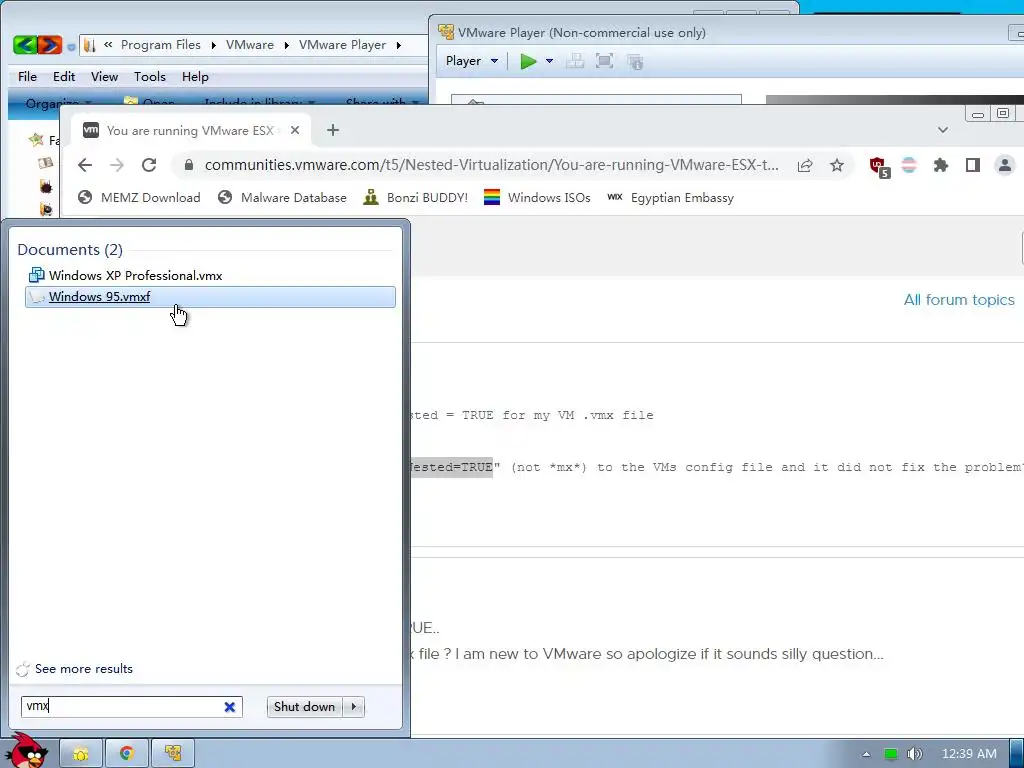Click the Show desktop strip on taskbar
1024x768 pixels.
coord(1017,754)
